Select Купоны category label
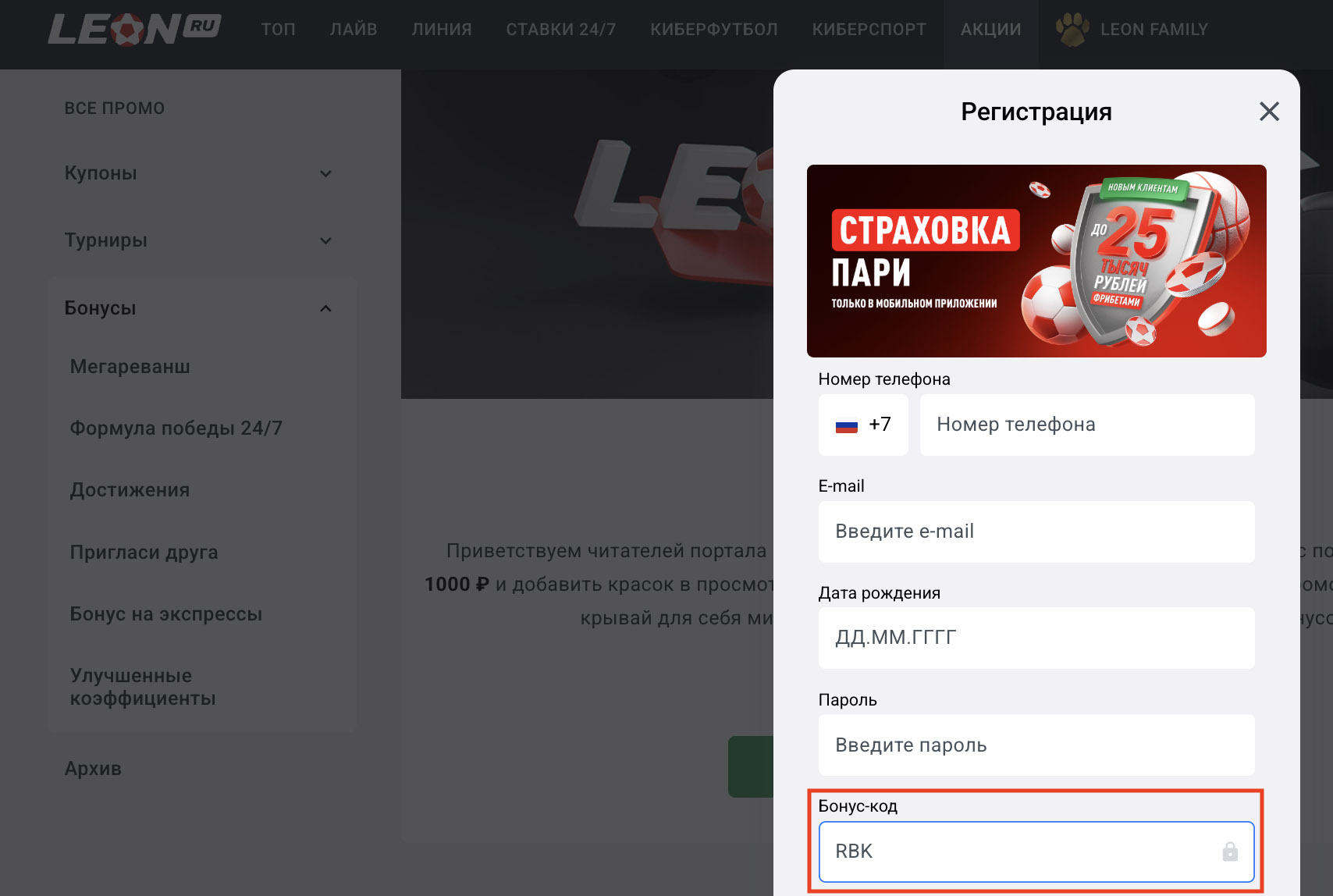The width and height of the screenshot is (1333, 896). click(x=101, y=173)
